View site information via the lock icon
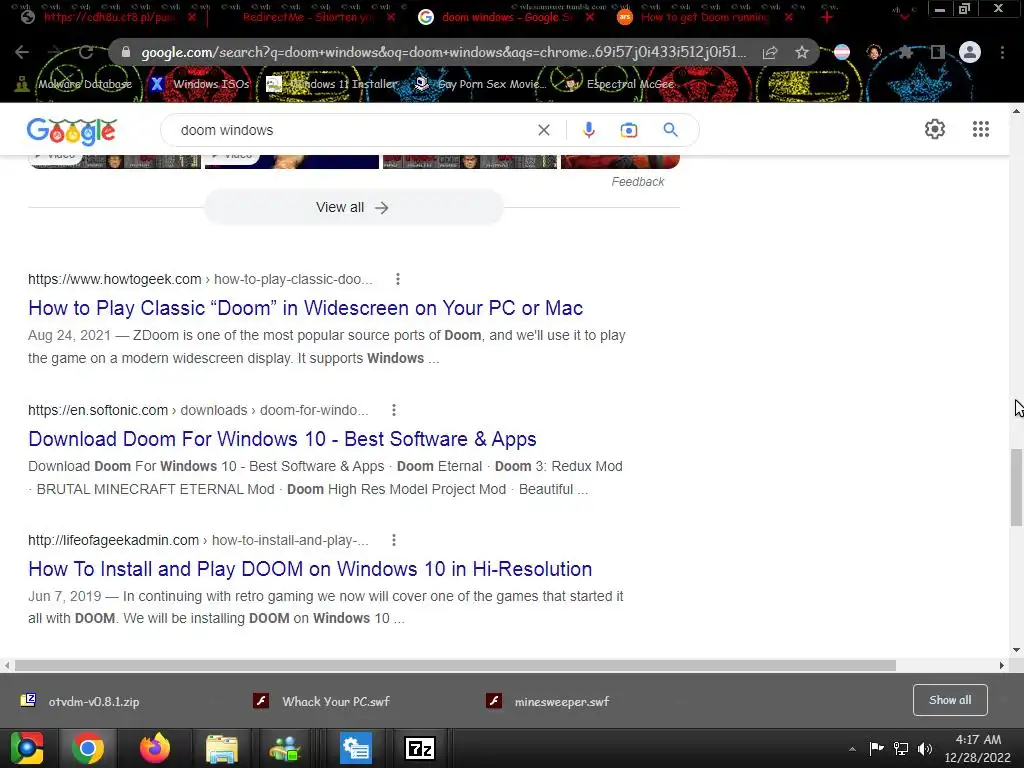Image resolution: width=1024 pixels, height=768 pixels. coord(126,52)
